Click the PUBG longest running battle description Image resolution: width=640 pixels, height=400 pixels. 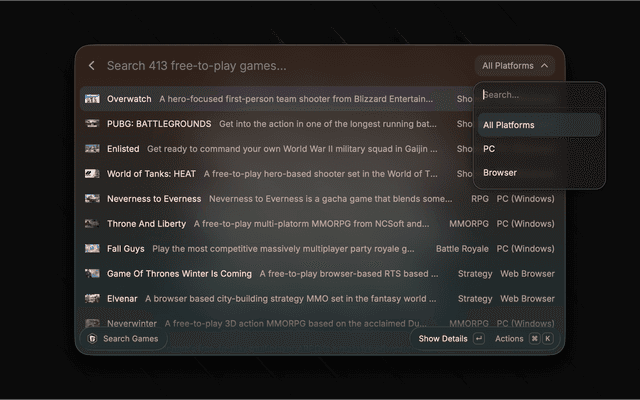point(328,124)
